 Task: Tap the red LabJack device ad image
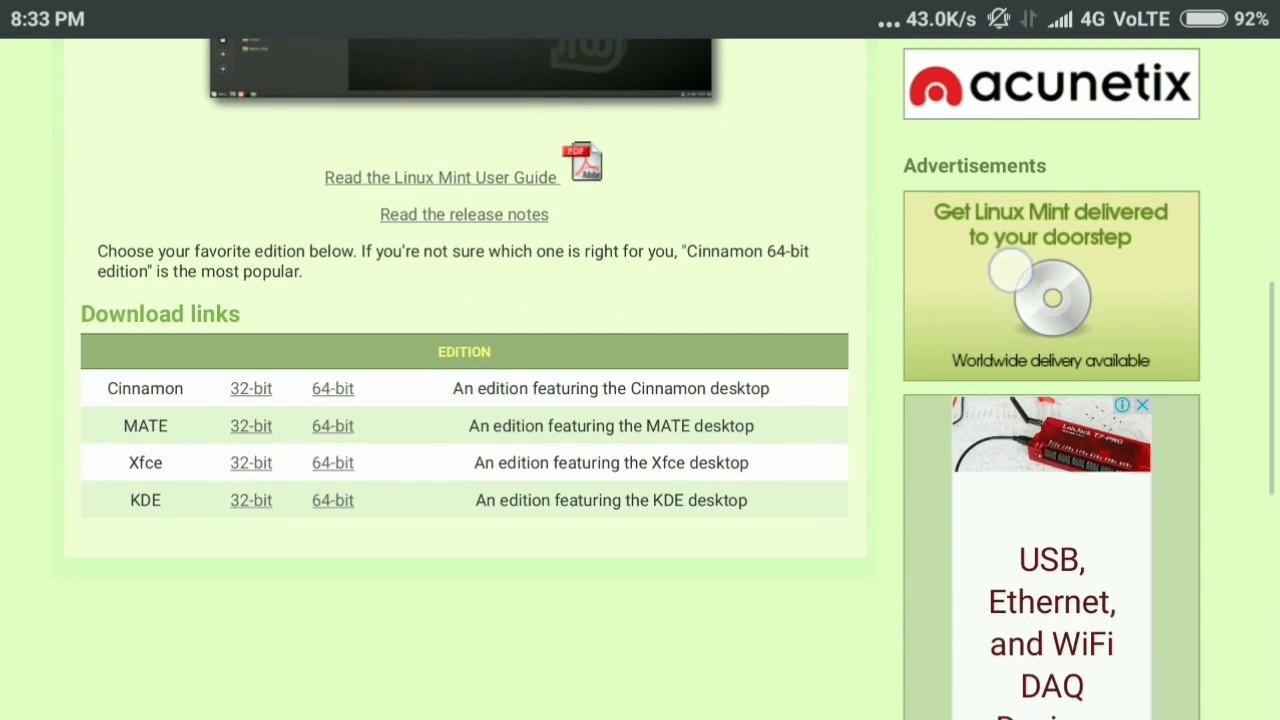pos(1051,434)
